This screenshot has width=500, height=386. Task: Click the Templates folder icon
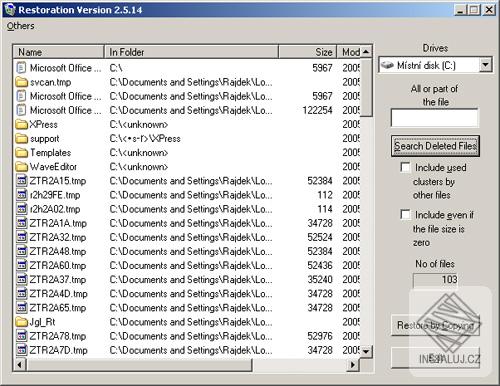(21, 152)
